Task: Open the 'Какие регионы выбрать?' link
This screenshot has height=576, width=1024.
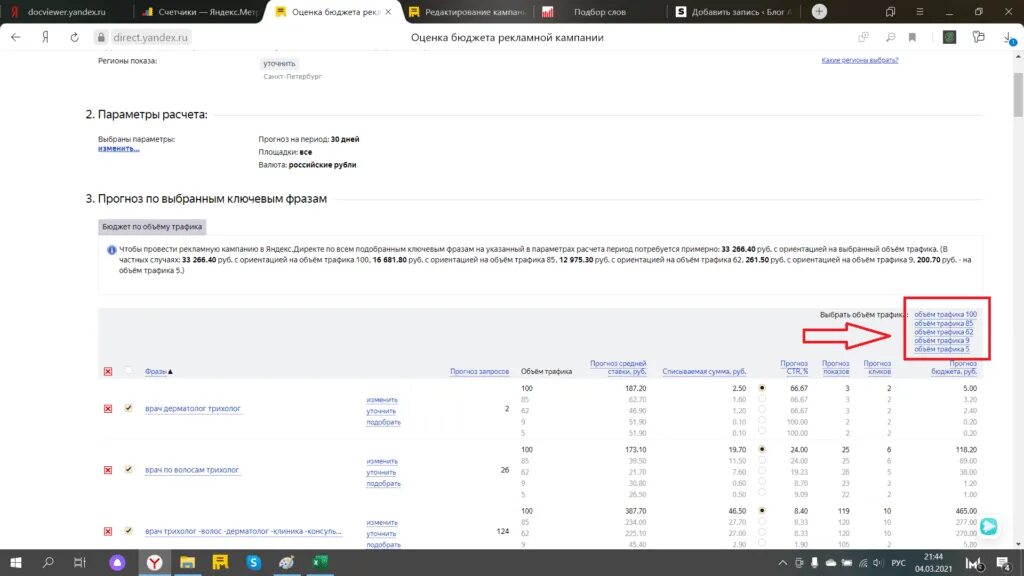Action: (859, 60)
